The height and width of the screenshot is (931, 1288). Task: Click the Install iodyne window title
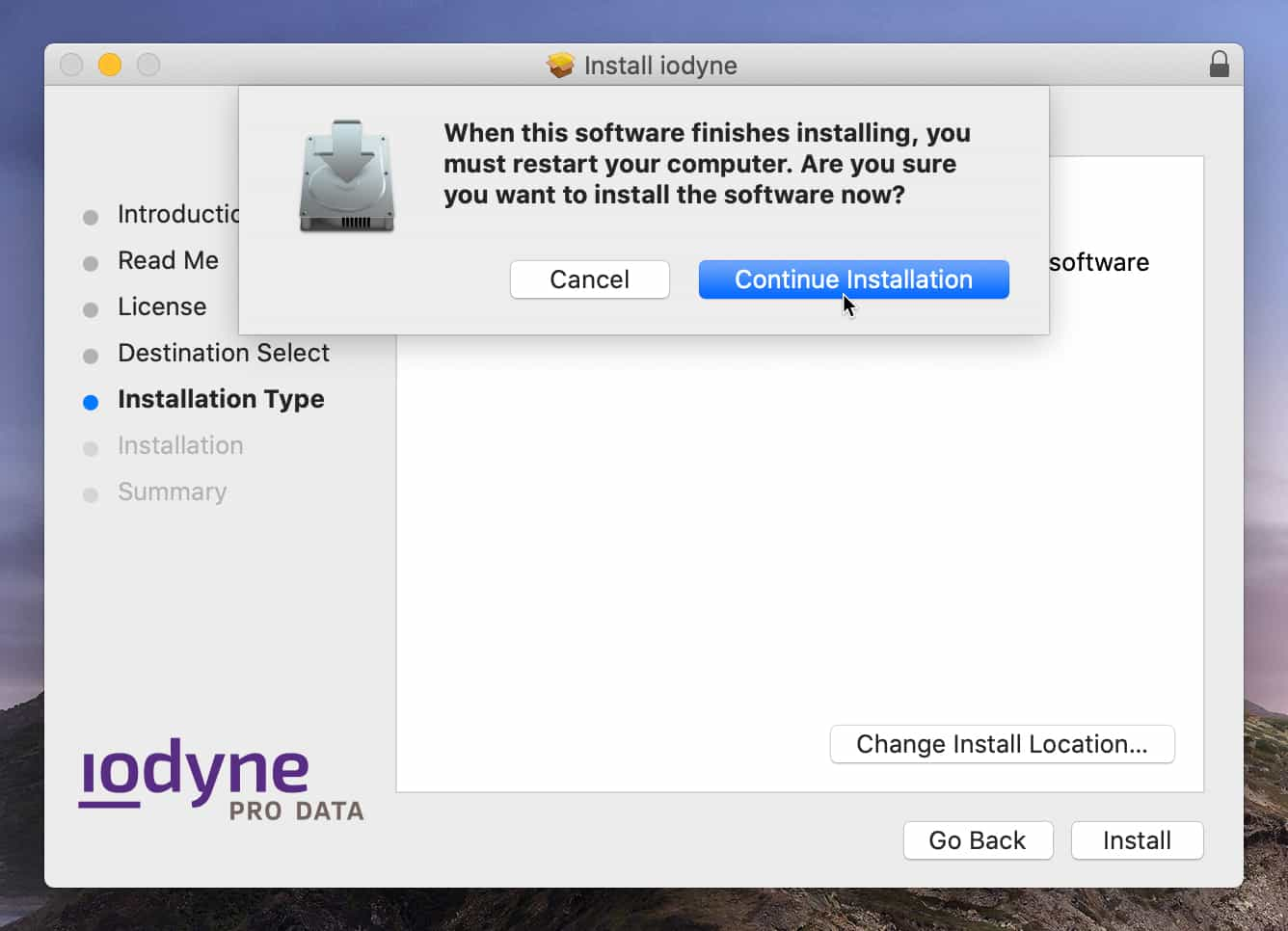(x=660, y=66)
